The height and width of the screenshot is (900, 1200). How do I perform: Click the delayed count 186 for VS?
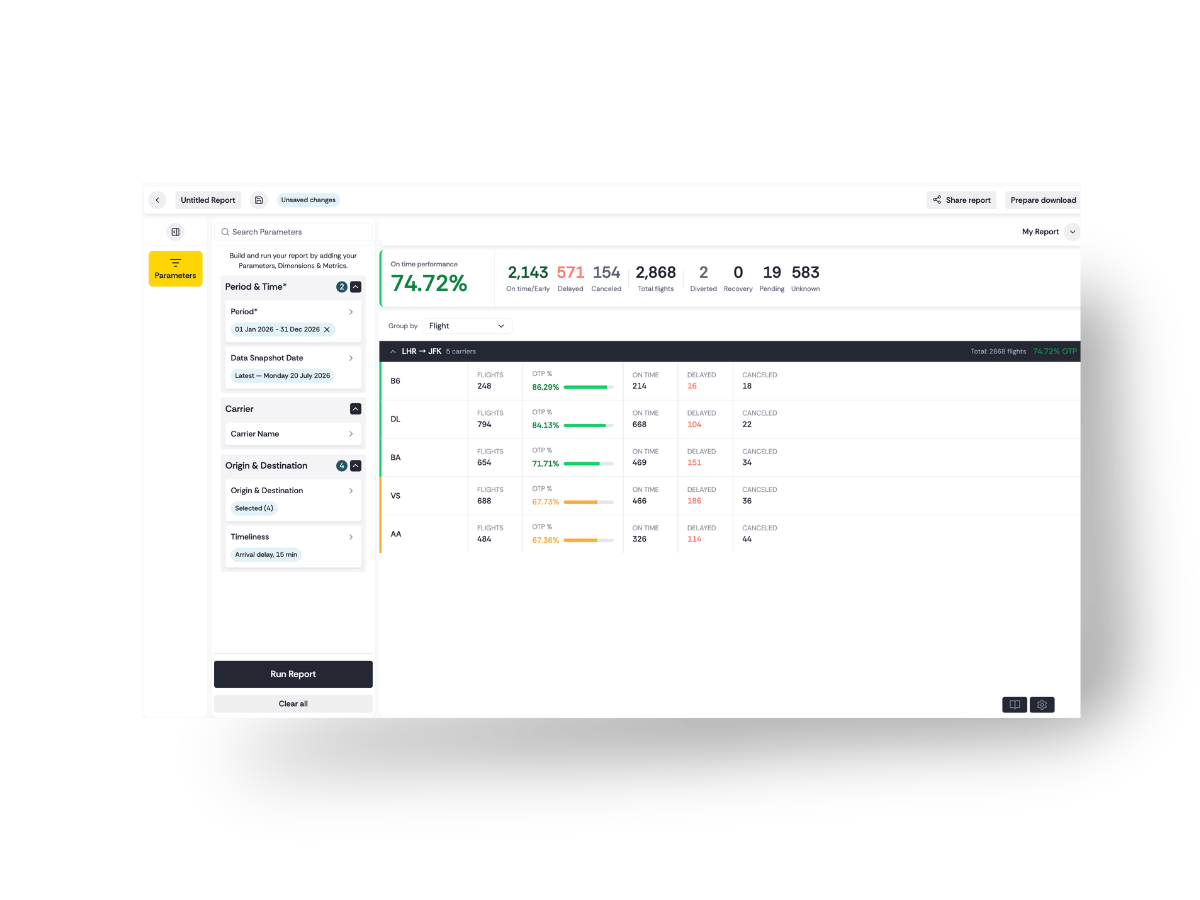pyautogui.click(x=694, y=501)
